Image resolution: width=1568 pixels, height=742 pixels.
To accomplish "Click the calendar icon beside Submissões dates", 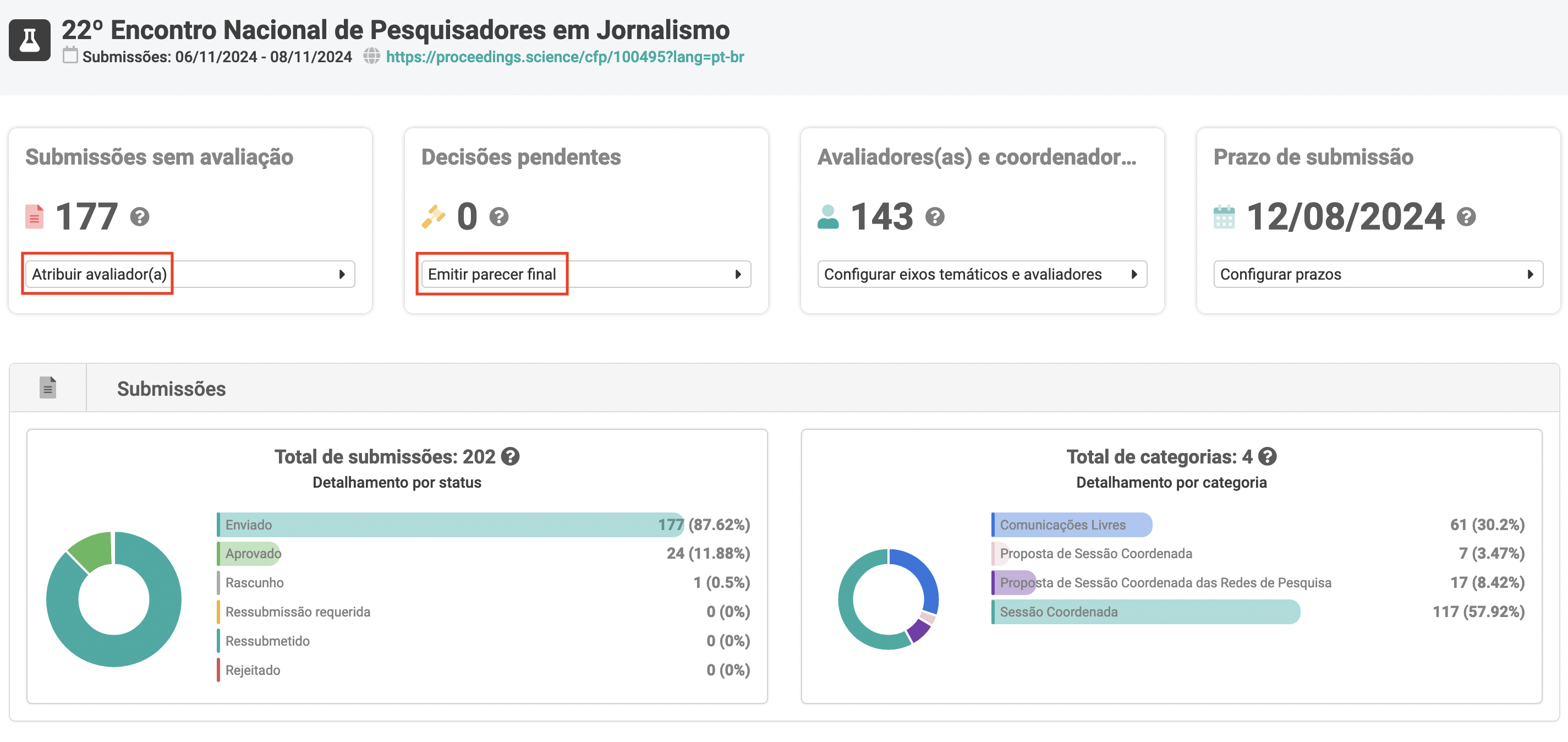I will coord(70,56).
